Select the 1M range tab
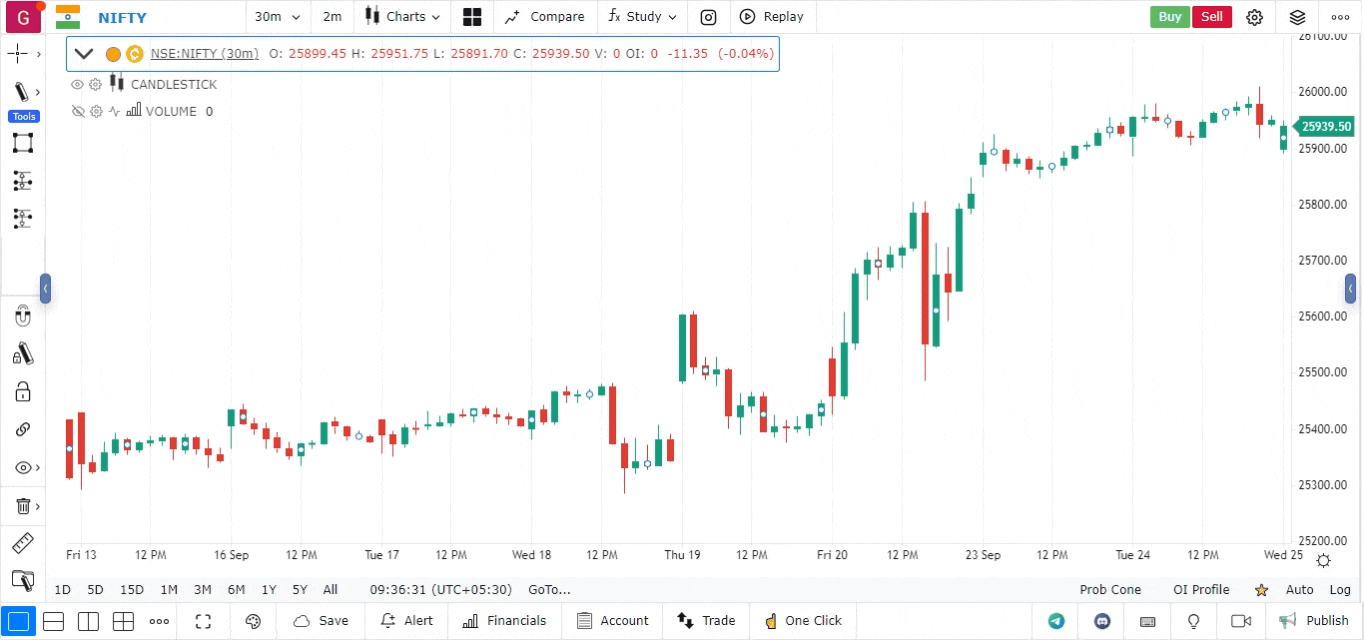Screen dimensions: 1364x640 point(169,590)
